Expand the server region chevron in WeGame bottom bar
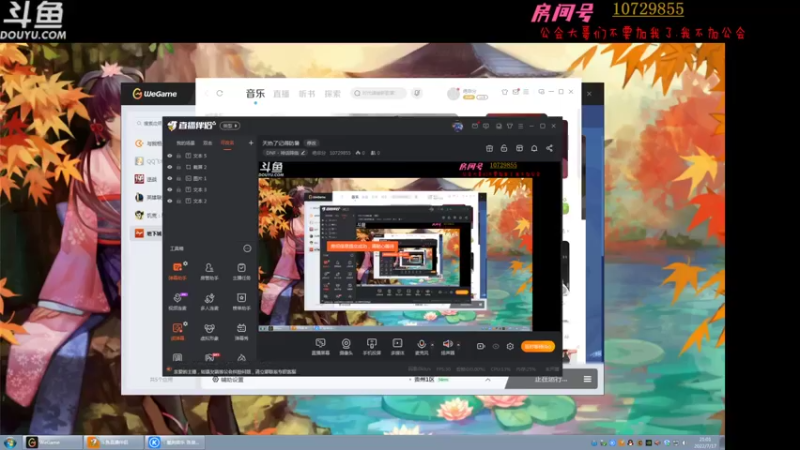Screen dimensions: 800x450 pyautogui.click(x=488, y=380)
